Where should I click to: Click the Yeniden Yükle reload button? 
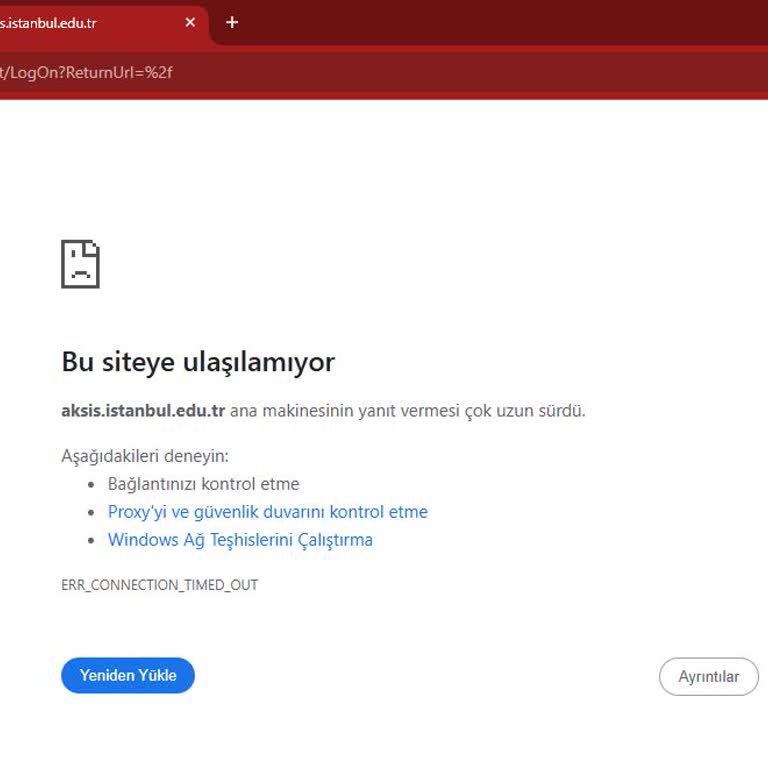tap(128, 675)
